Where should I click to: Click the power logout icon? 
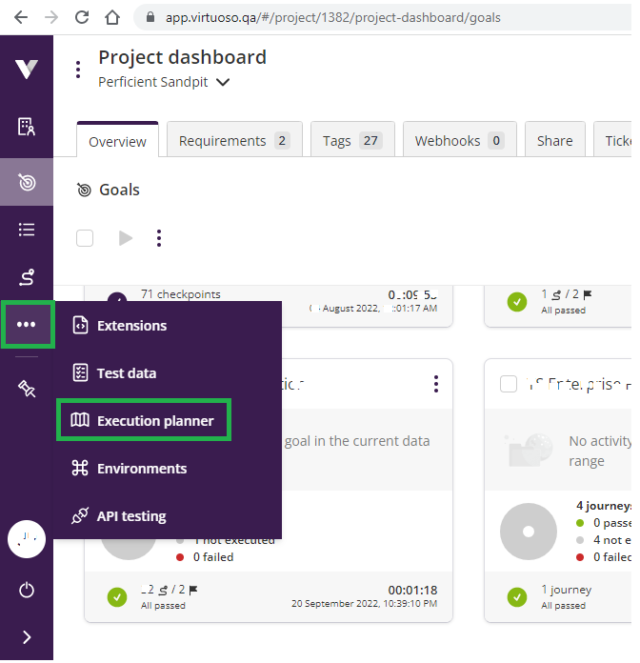pyautogui.click(x=26, y=589)
